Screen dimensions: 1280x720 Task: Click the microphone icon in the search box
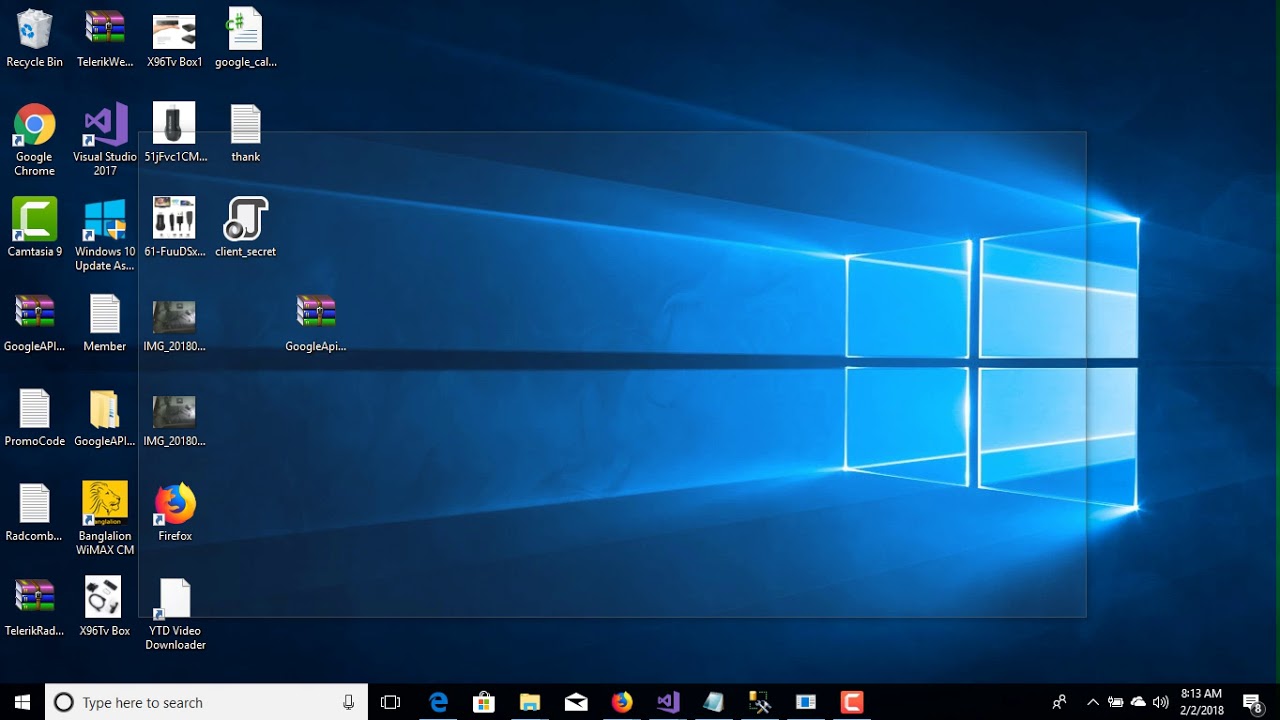(348, 702)
